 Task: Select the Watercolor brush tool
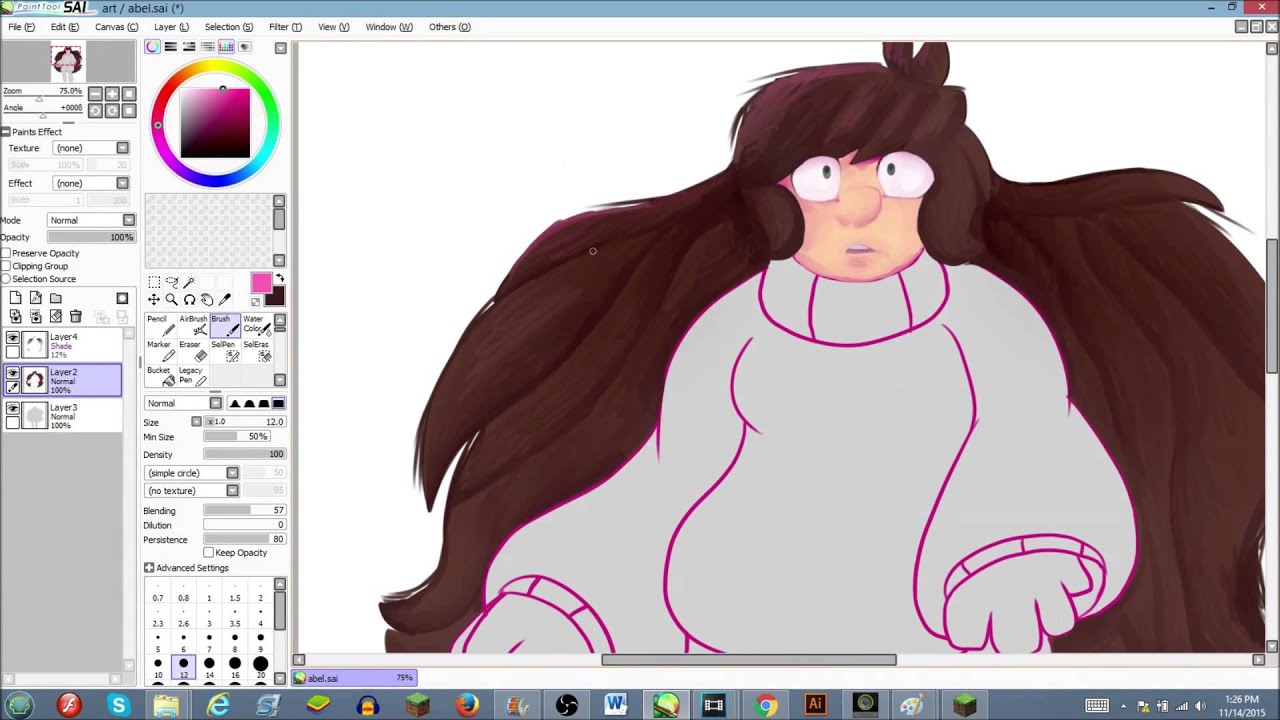click(x=256, y=326)
